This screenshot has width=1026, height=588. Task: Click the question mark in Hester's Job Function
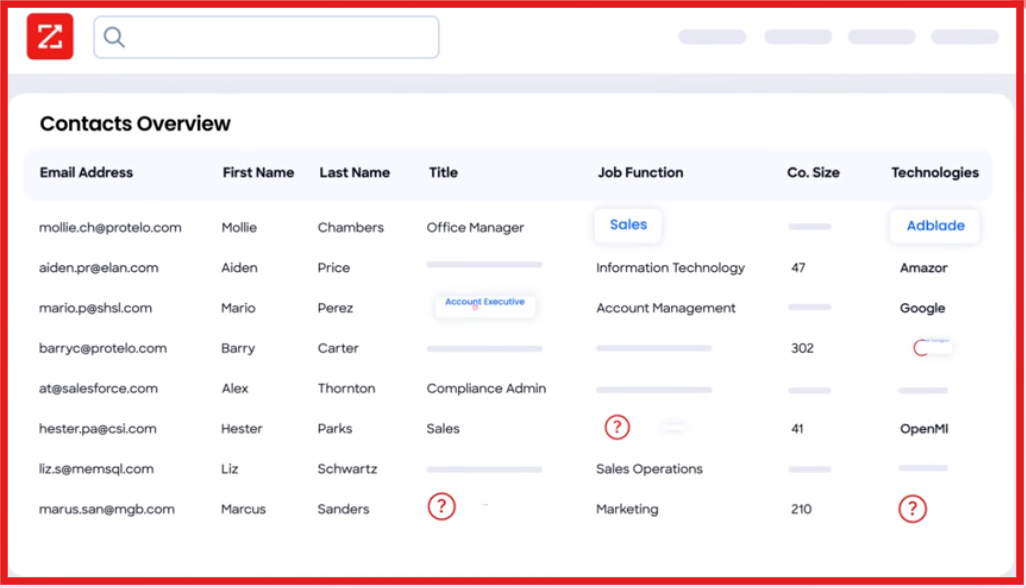617,427
